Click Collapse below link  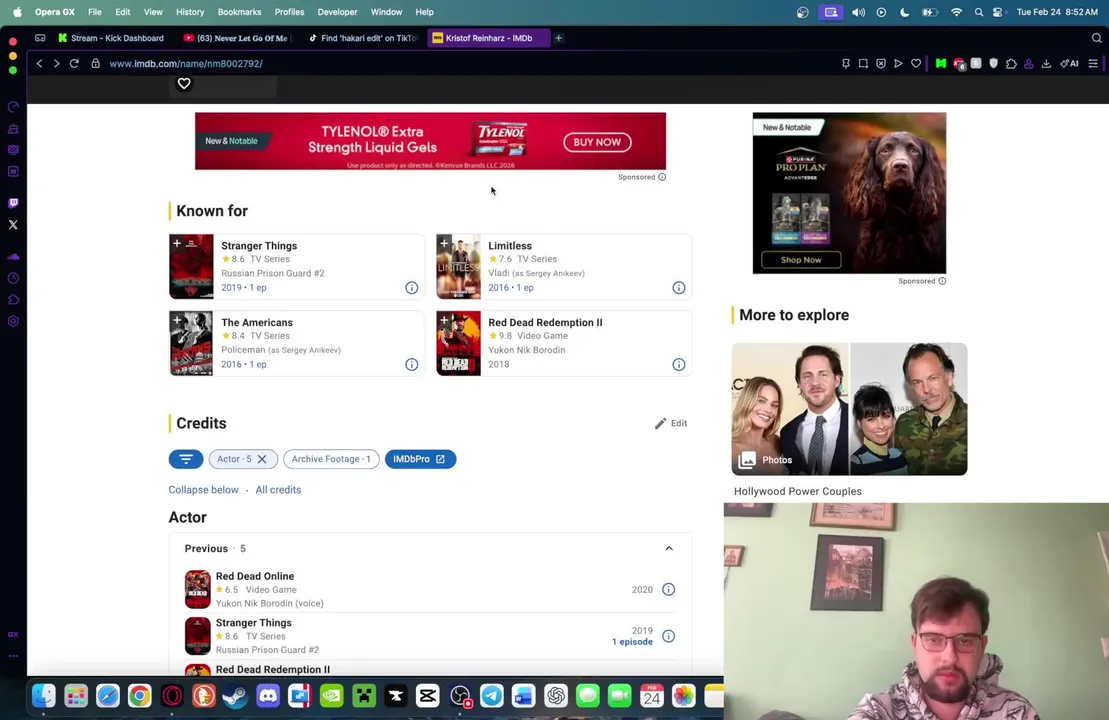click(x=204, y=489)
